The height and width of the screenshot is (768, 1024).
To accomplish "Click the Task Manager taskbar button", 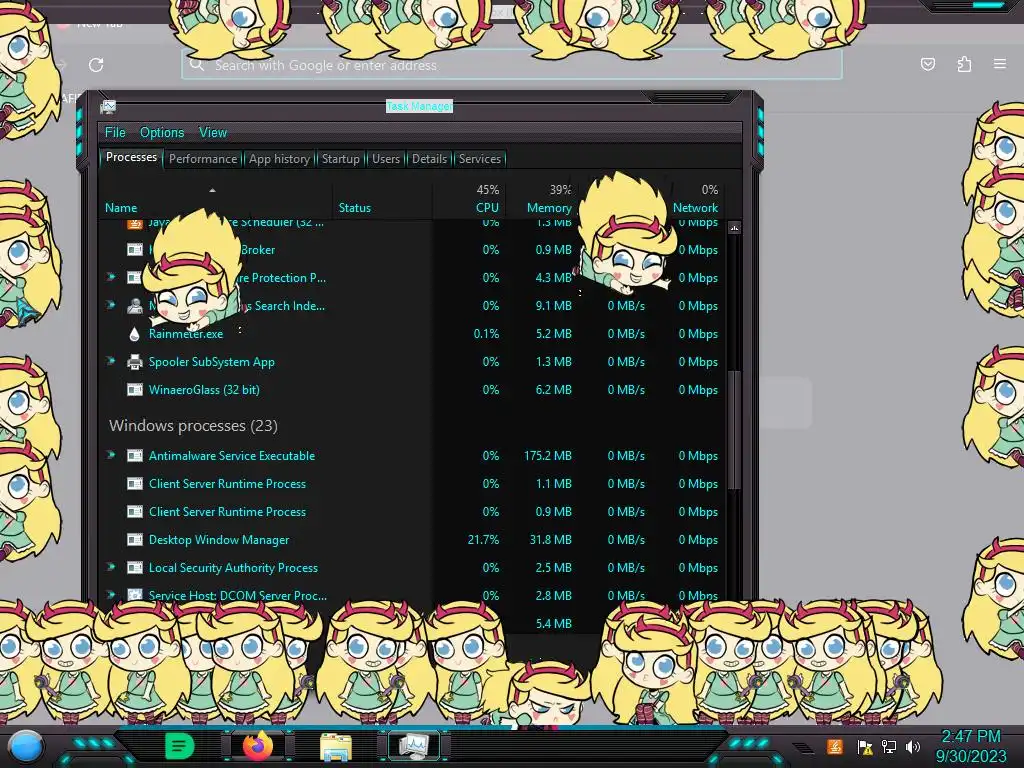I will (414, 745).
